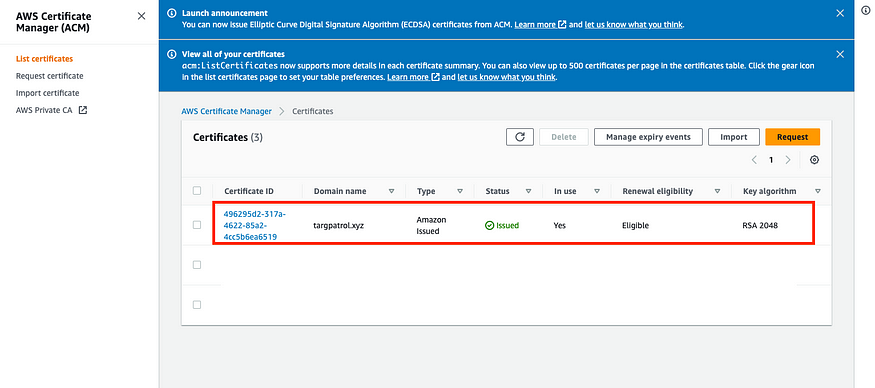Click the targpatrol.xyz domain name cell
This screenshot has width=875, height=388.
tap(339, 226)
